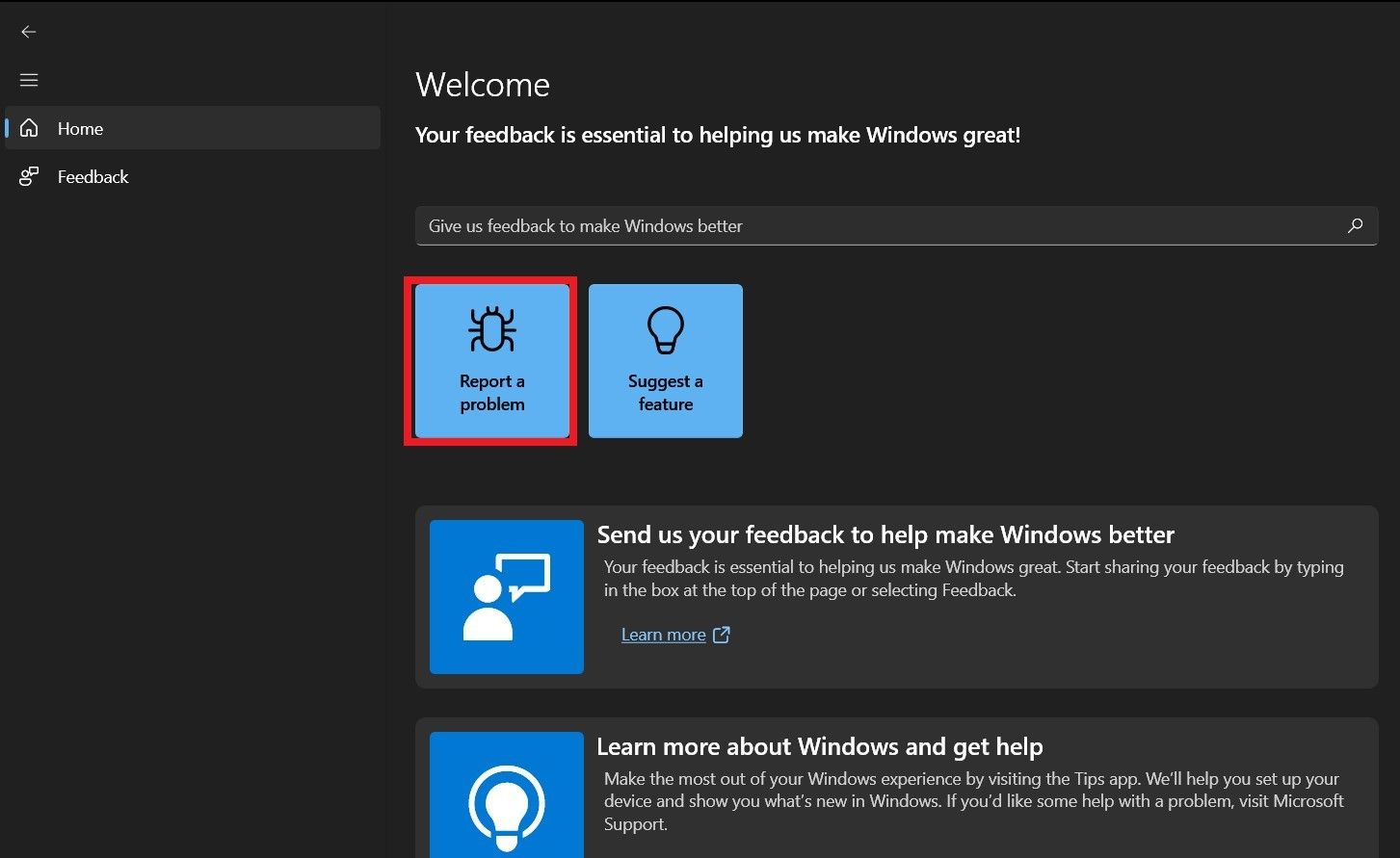Click the 'Send us your feedback' card heading

tap(885, 534)
